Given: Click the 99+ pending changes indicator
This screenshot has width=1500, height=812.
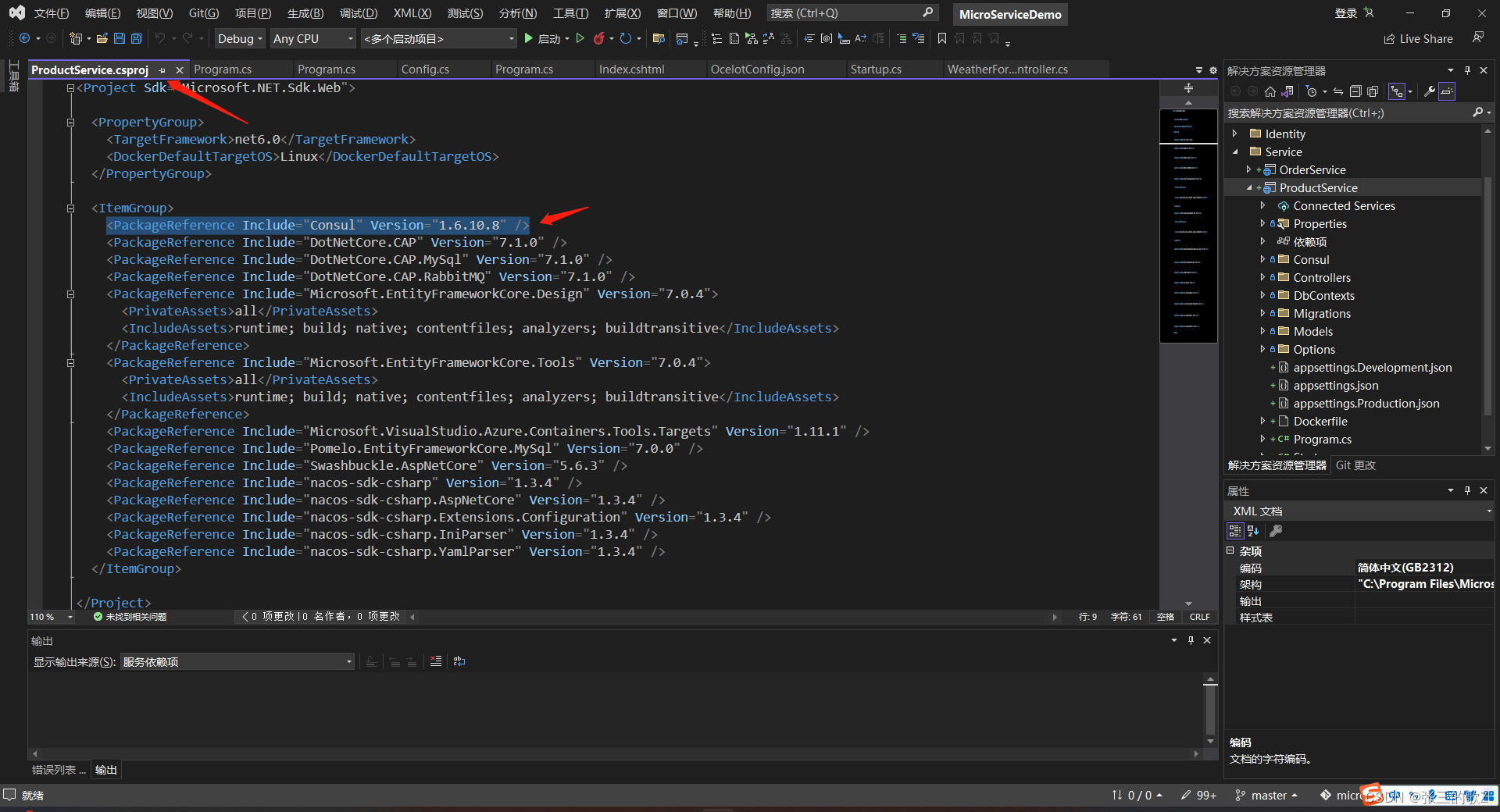Looking at the screenshot, I should click(x=1199, y=795).
